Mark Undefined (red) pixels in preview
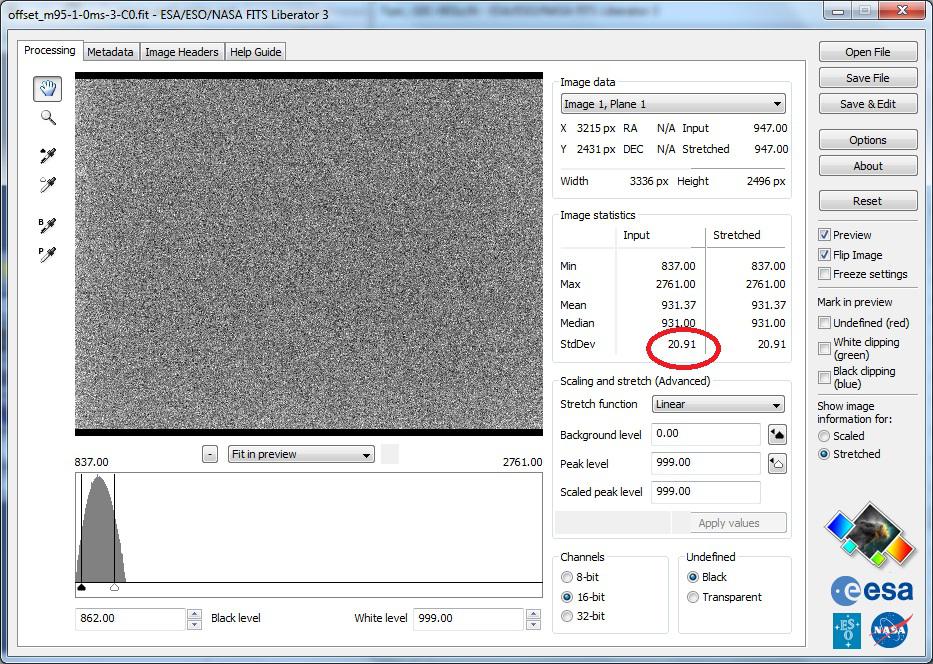933x664 pixels. pyautogui.click(x=824, y=322)
